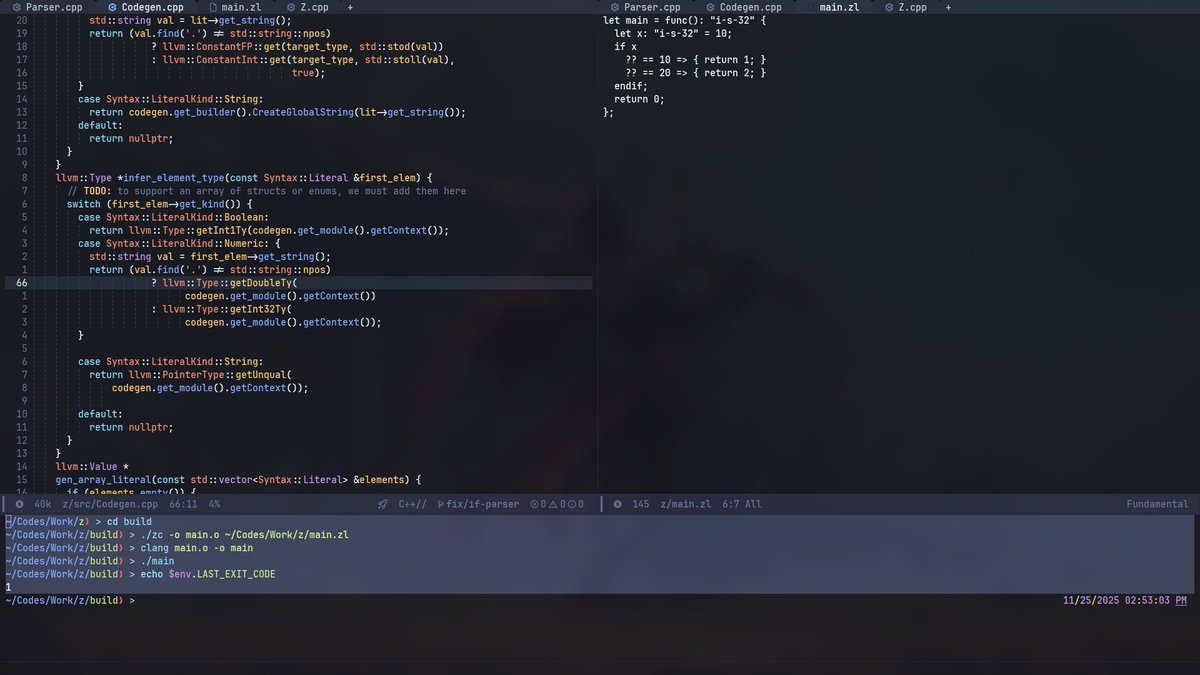Click 'getDoubleTy(' on the current line
The width and height of the screenshot is (1200, 675).
264,283
